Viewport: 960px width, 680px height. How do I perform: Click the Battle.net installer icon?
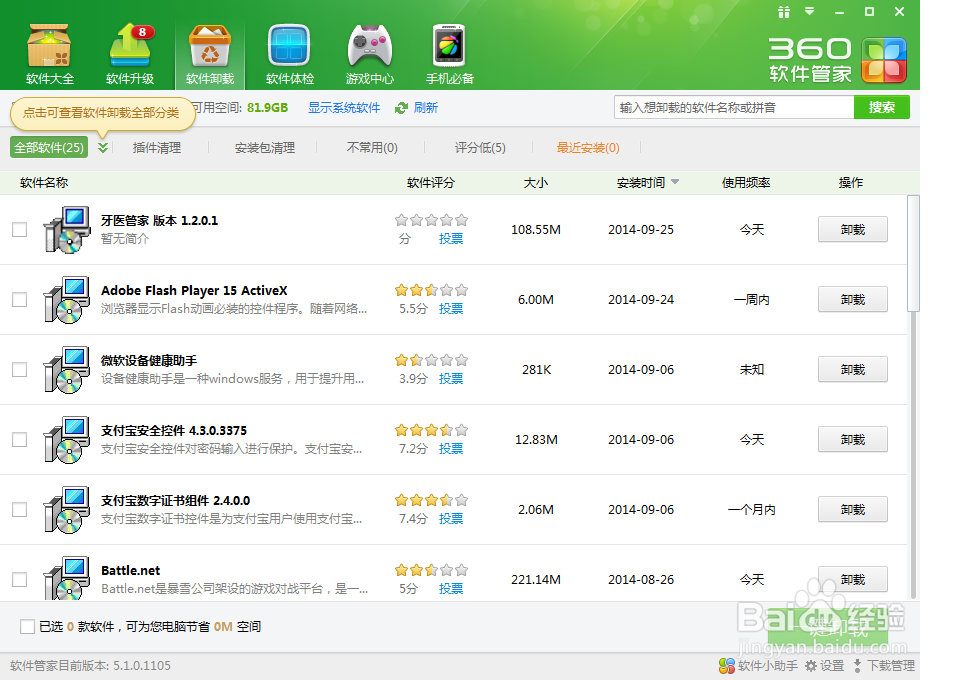coord(67,578)
